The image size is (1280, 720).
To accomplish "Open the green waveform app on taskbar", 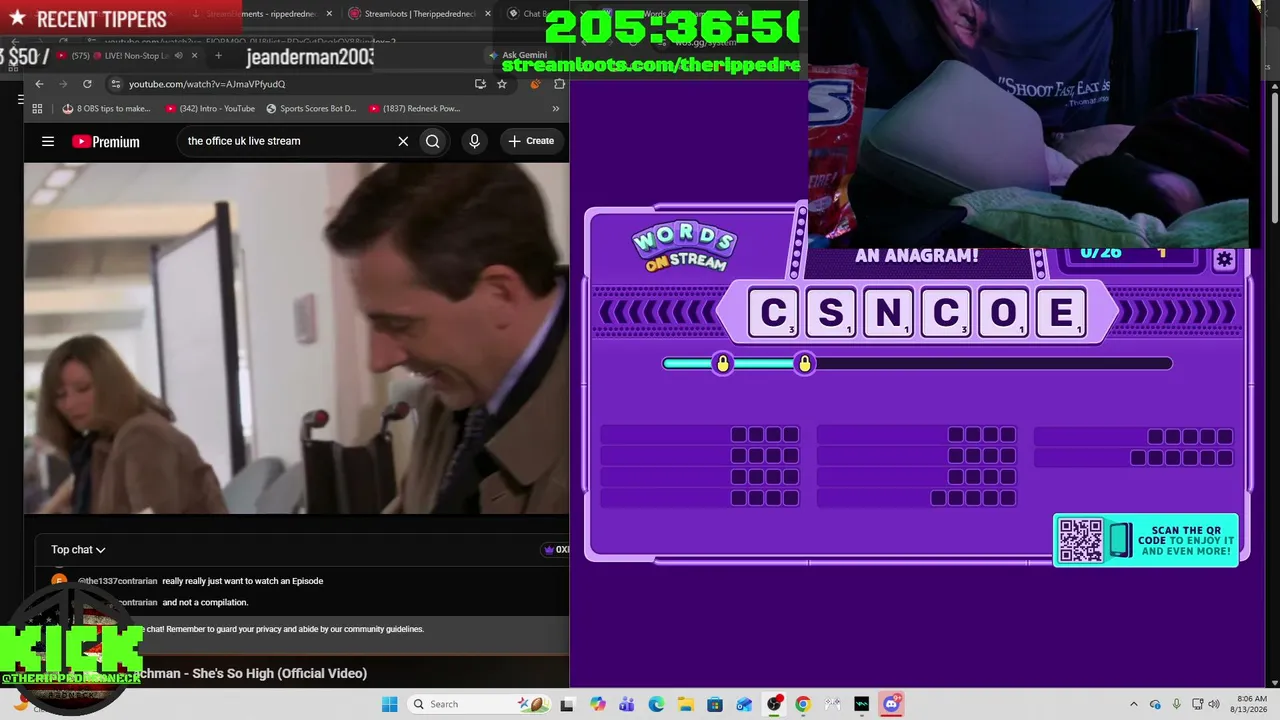I will [862, 704].
